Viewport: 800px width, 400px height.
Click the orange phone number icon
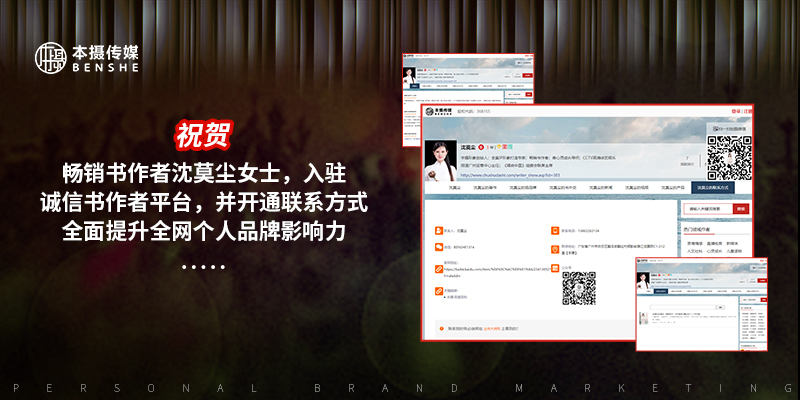[x=553, y=228]
